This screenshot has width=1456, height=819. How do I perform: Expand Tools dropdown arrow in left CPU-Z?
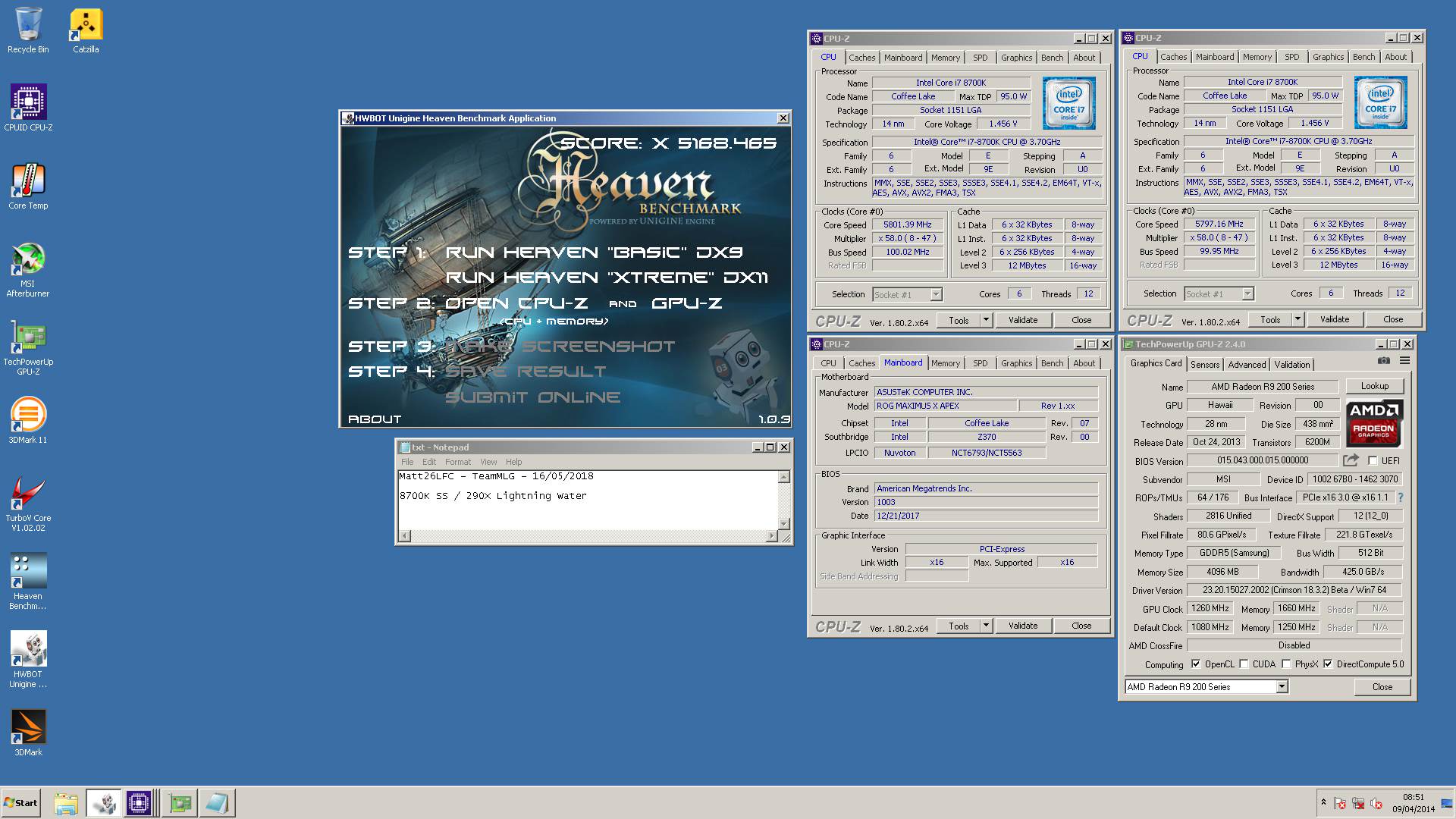(x=986, y=320)
